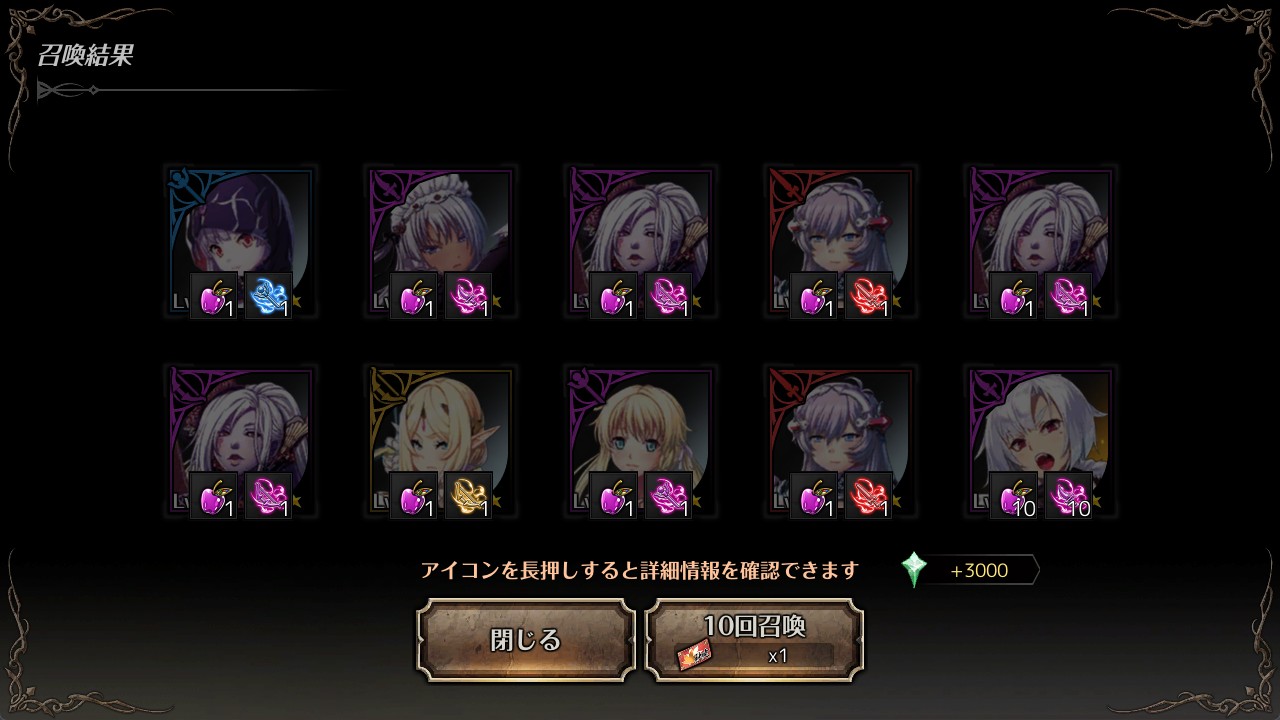1280x720 pixels.
Task: Click the 閉じる button
Action: coord(526,640)
